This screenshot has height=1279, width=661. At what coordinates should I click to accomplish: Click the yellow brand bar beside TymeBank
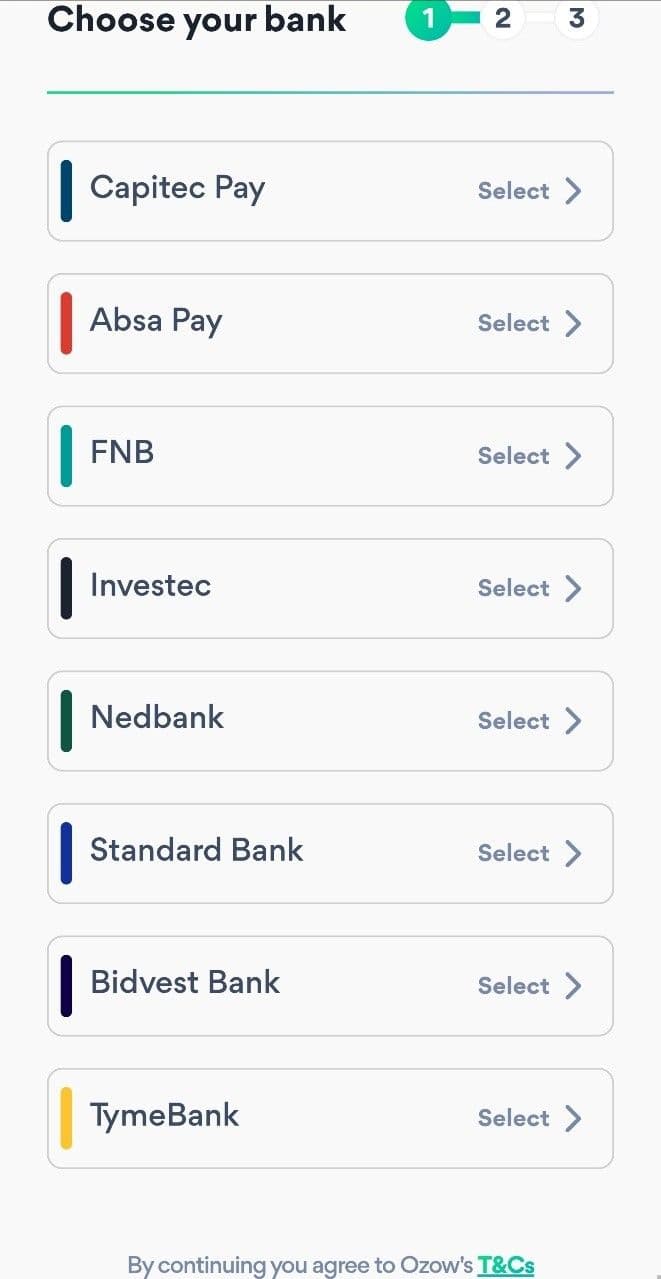(67, 1118)
